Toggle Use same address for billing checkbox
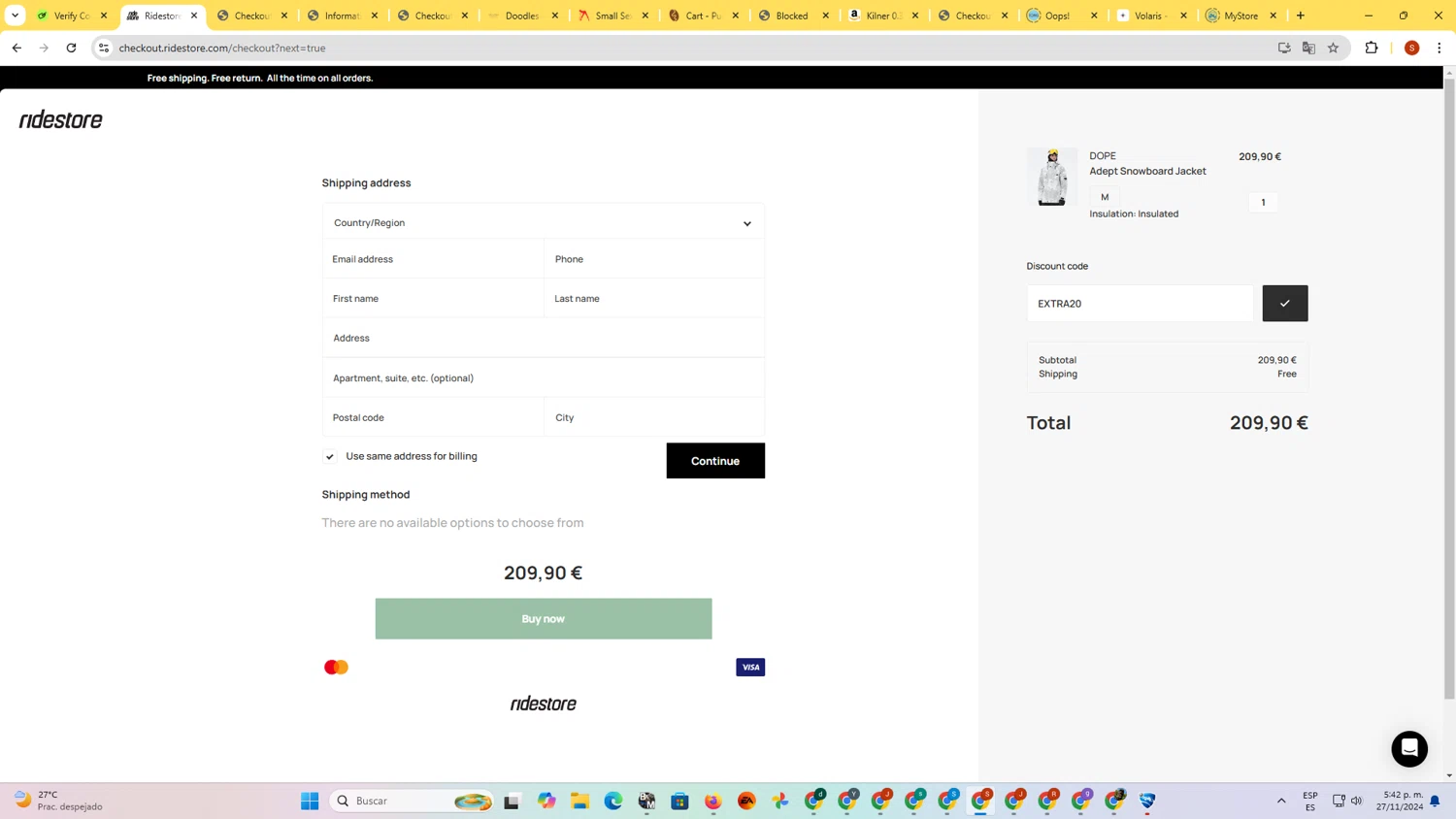This screenshot has width=1456, height=819. 330,456
